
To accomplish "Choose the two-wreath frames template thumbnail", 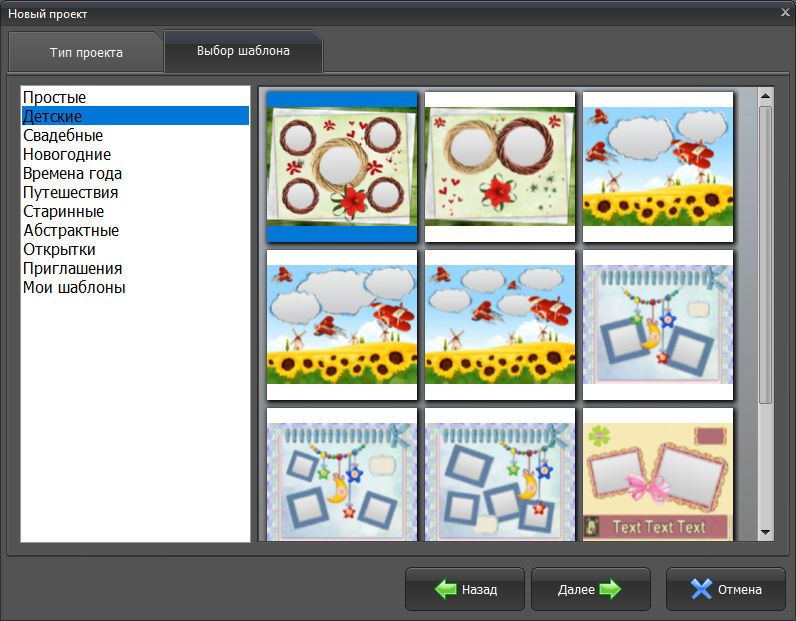I will click(500, 167).
